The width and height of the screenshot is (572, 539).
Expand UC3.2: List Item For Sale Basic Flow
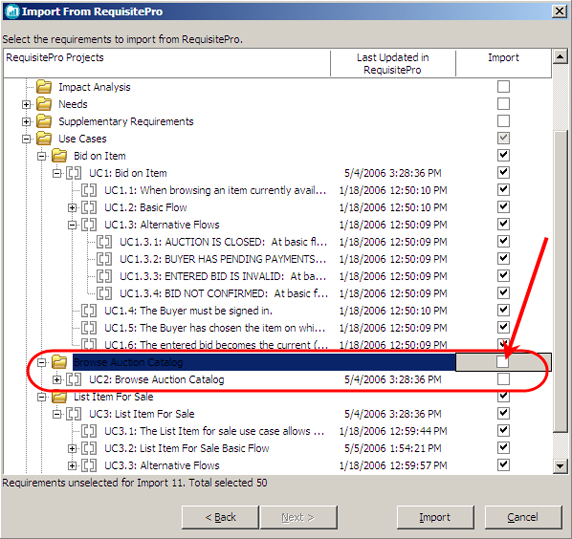coord(72,449)
